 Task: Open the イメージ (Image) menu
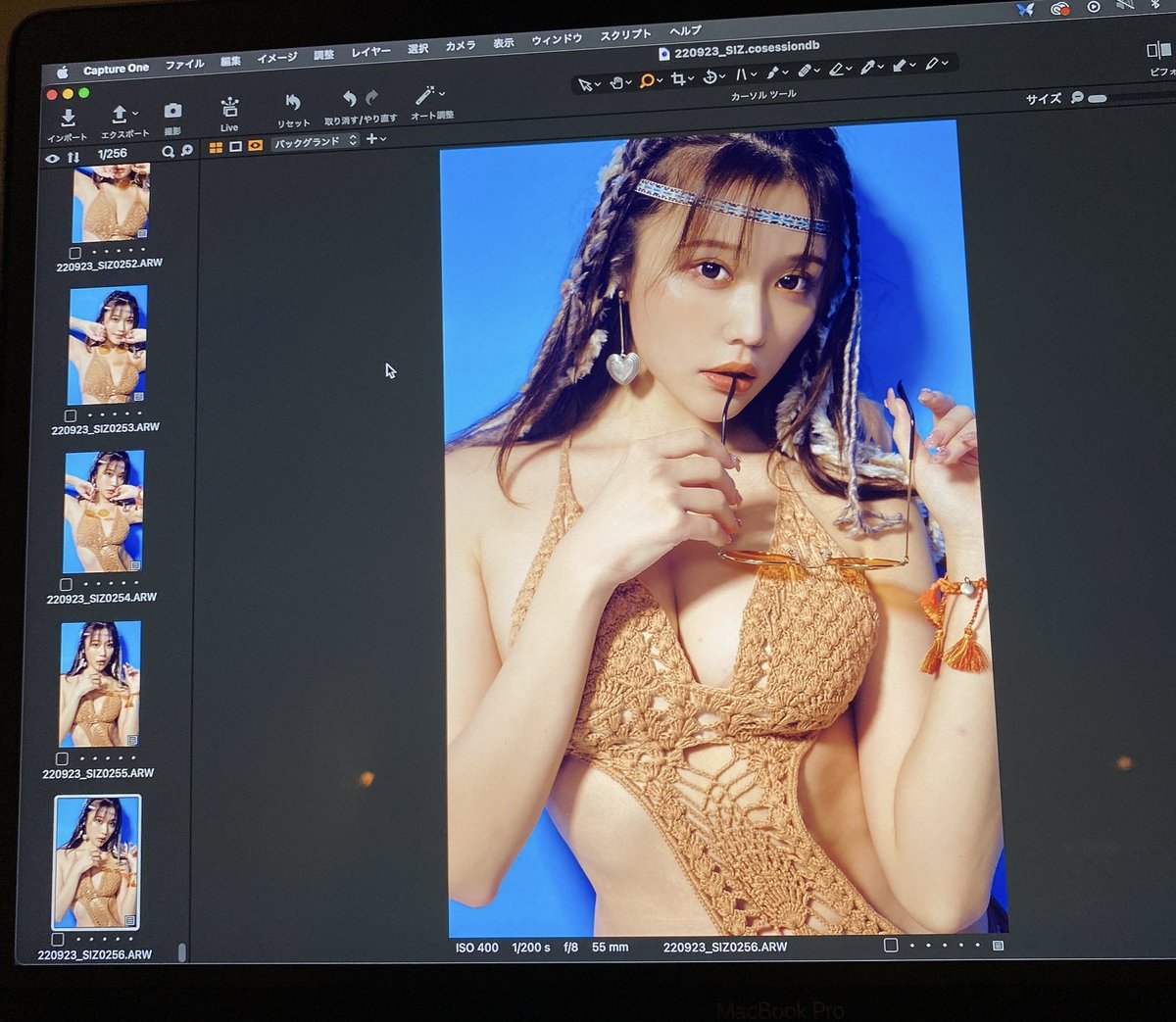click(276, 59)
